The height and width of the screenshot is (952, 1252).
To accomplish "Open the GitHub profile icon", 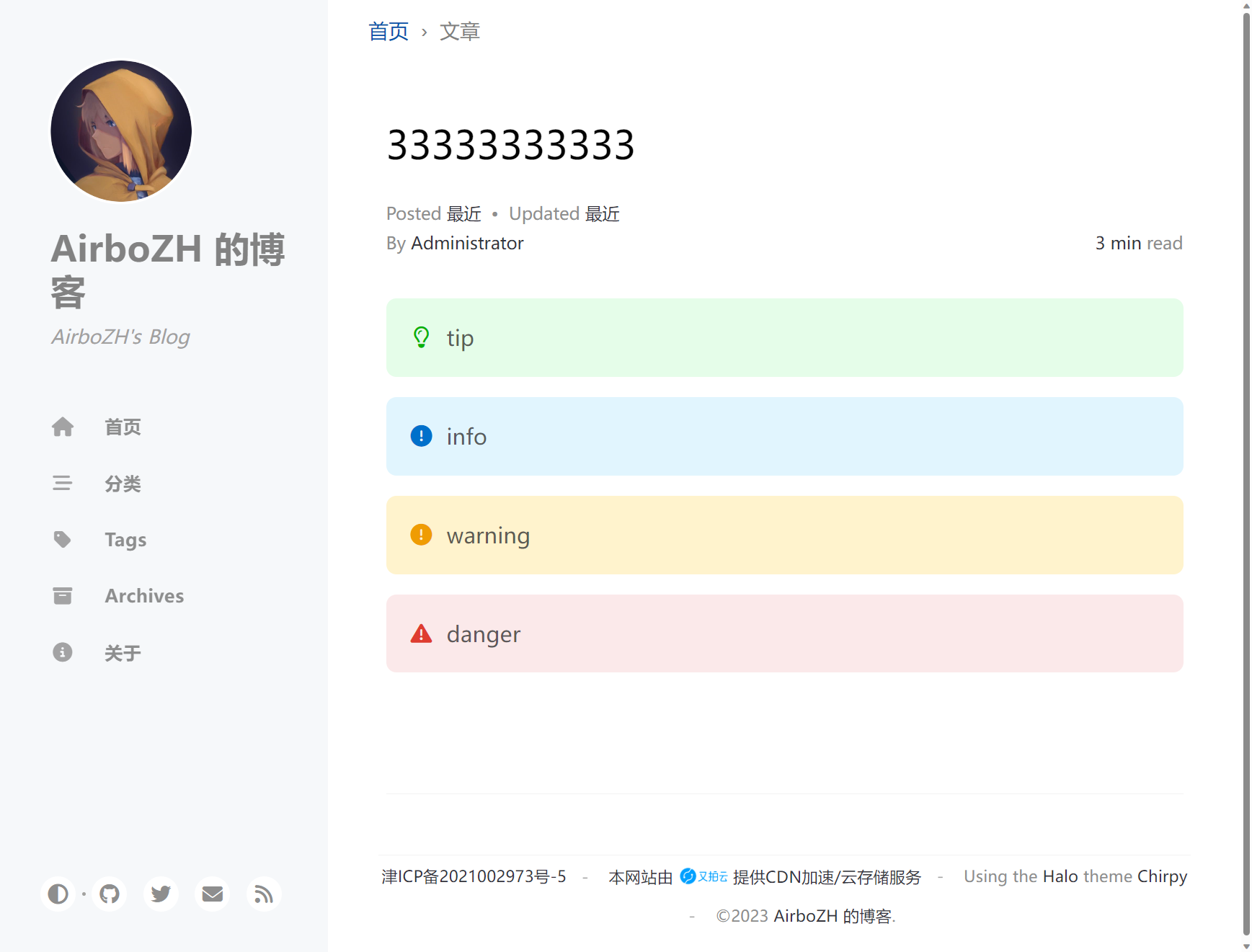I will [x=109, y=894].
